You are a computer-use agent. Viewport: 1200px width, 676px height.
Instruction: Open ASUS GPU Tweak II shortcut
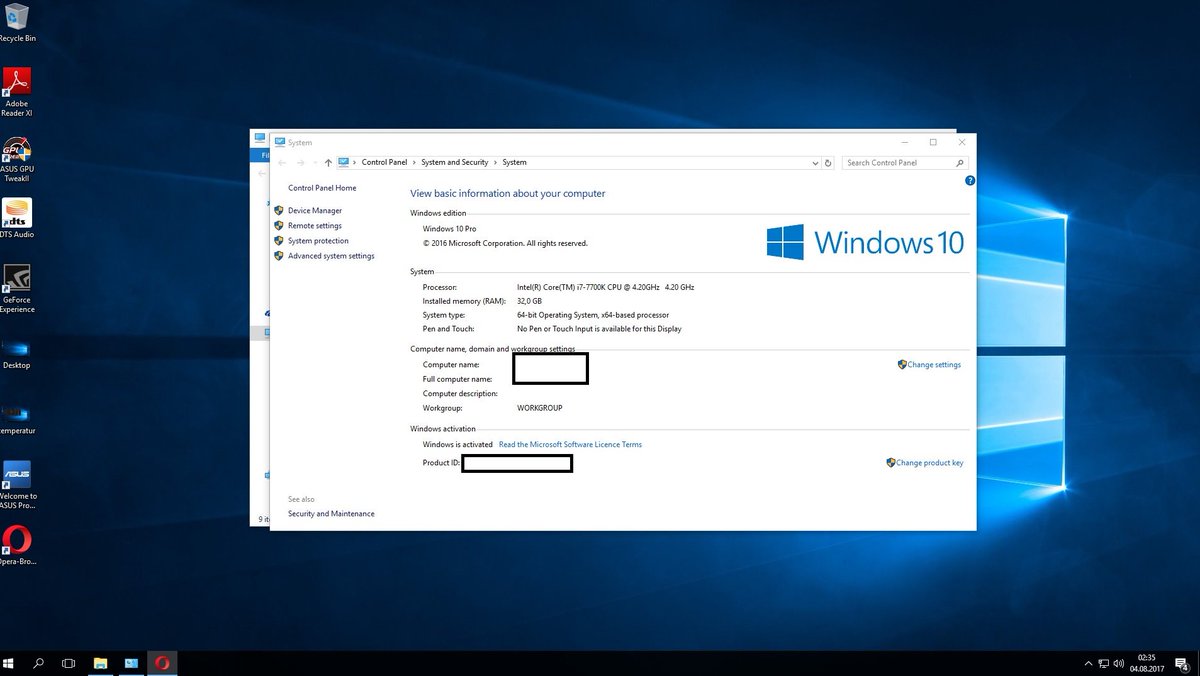click(16, 157)
